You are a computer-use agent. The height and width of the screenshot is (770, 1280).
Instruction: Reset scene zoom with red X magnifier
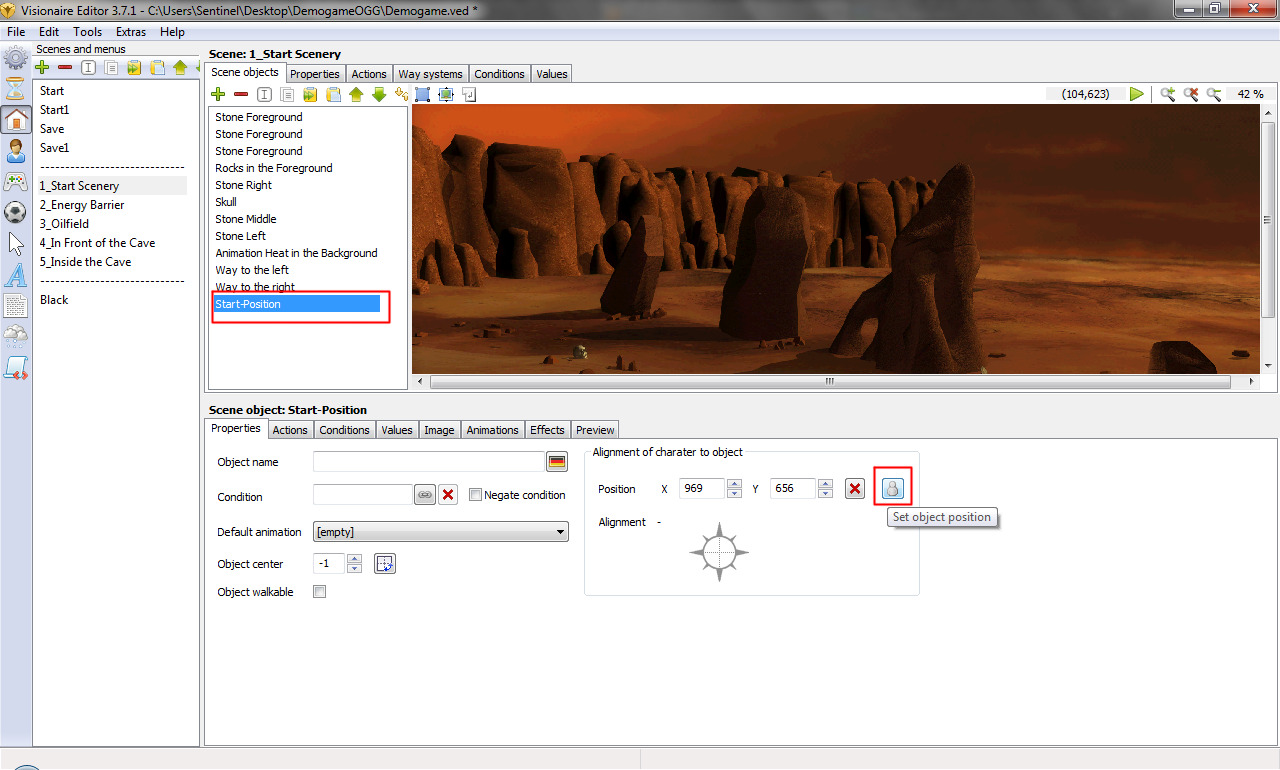pos(1191,94)
